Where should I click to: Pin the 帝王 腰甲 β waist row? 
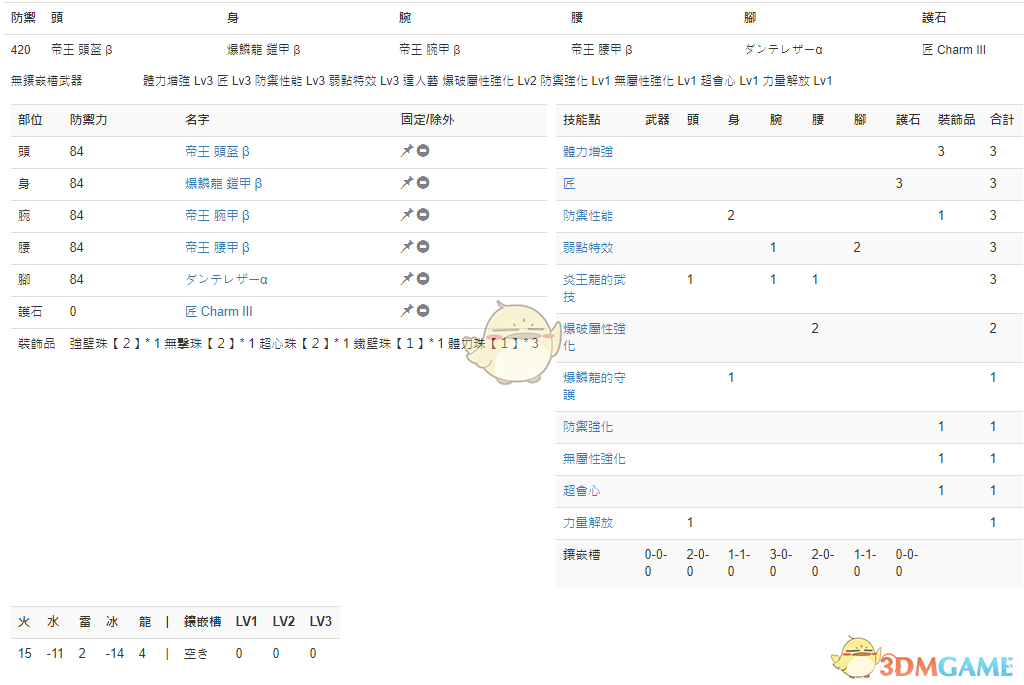[407, 247]
